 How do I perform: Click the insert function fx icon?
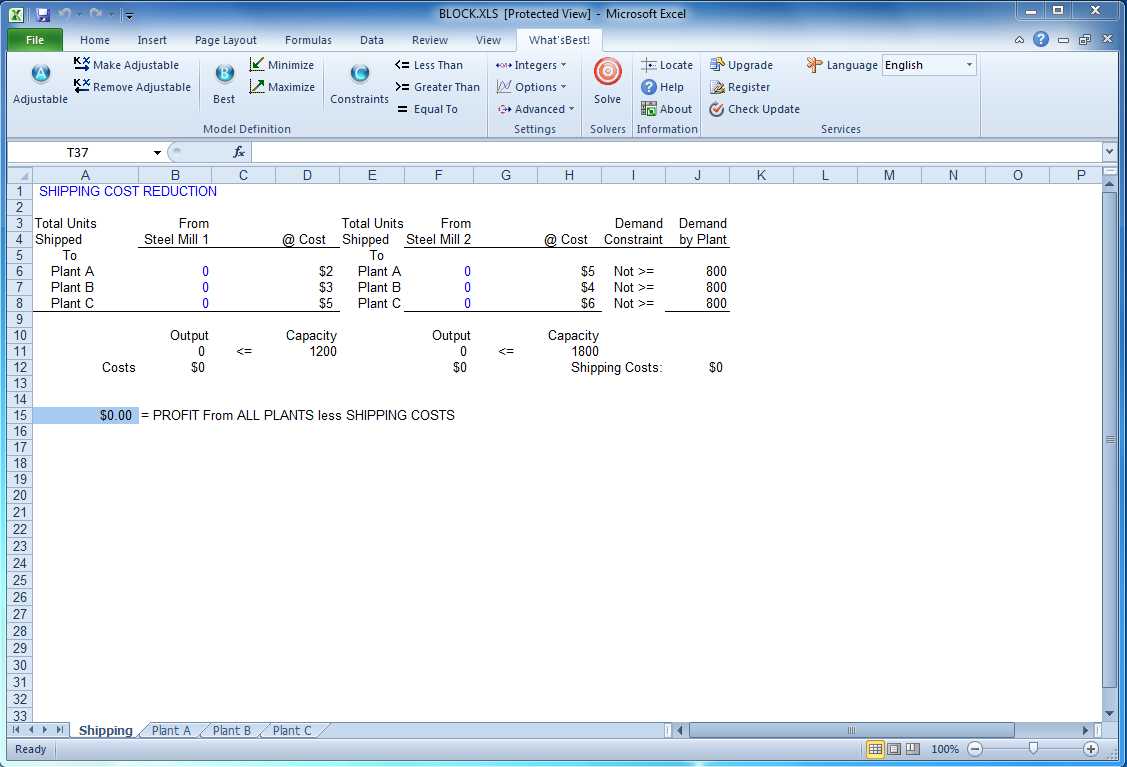coord(239,152)
